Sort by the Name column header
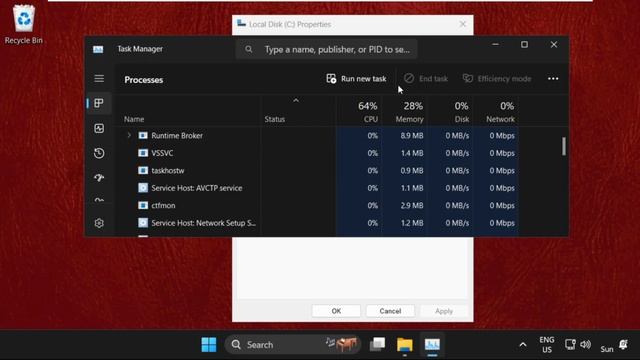Image resolution: width=640 pixels, height=360 pixels. click(x=134, y=119)
